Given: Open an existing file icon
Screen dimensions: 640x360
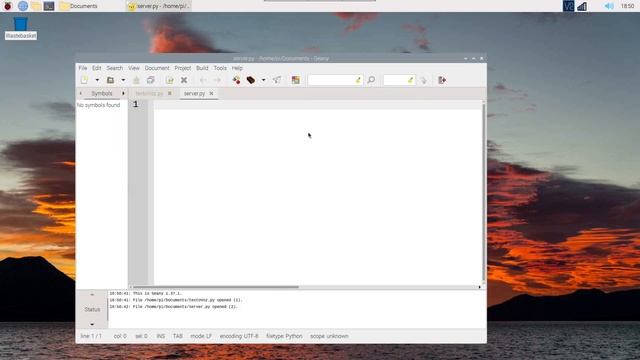Looking at the screenshot, I should click(110, 80).
